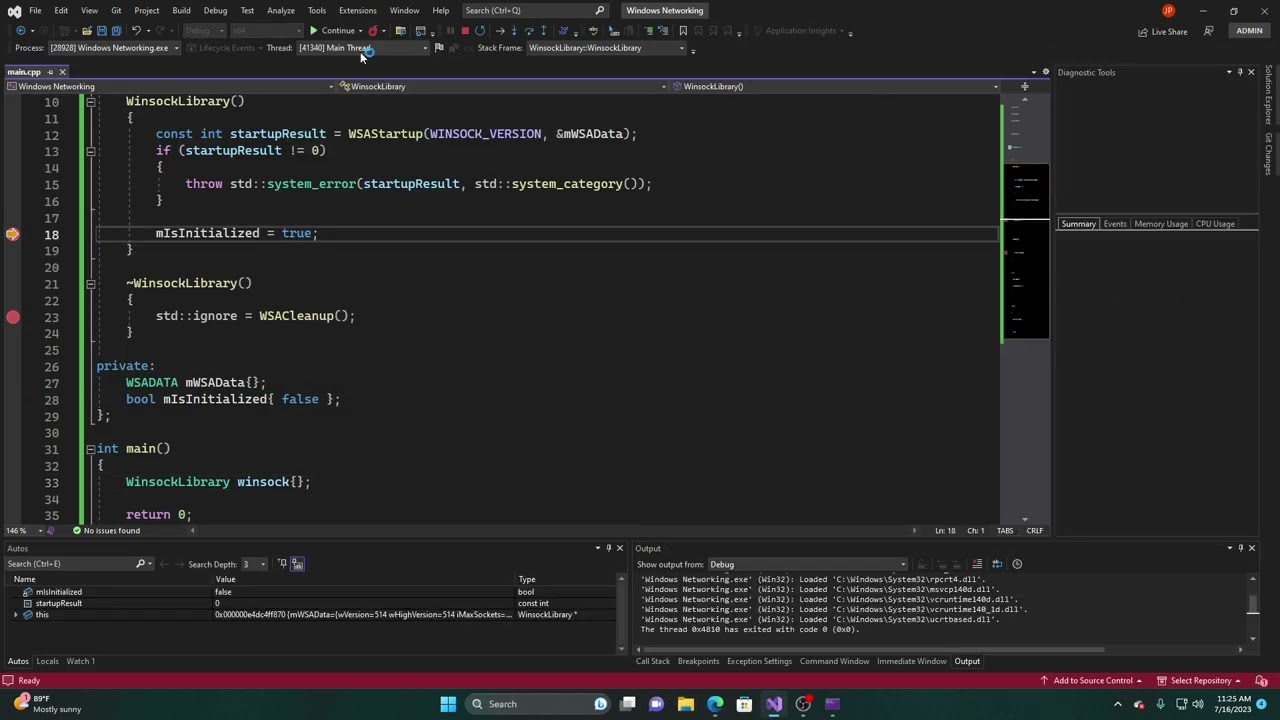Expand the 'this' variable in Autos
This screenshot has width=1280, height=720.
click(x=16, y=615)
